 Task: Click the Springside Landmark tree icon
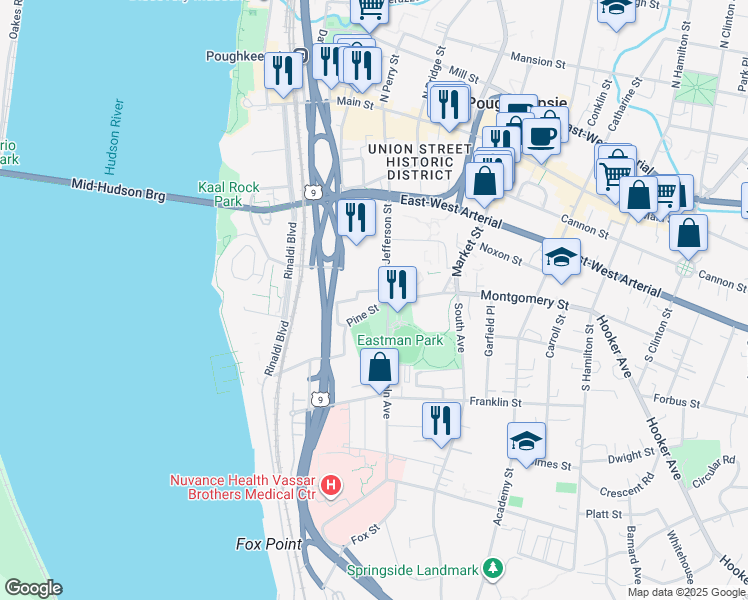click(x=491, y=569)
